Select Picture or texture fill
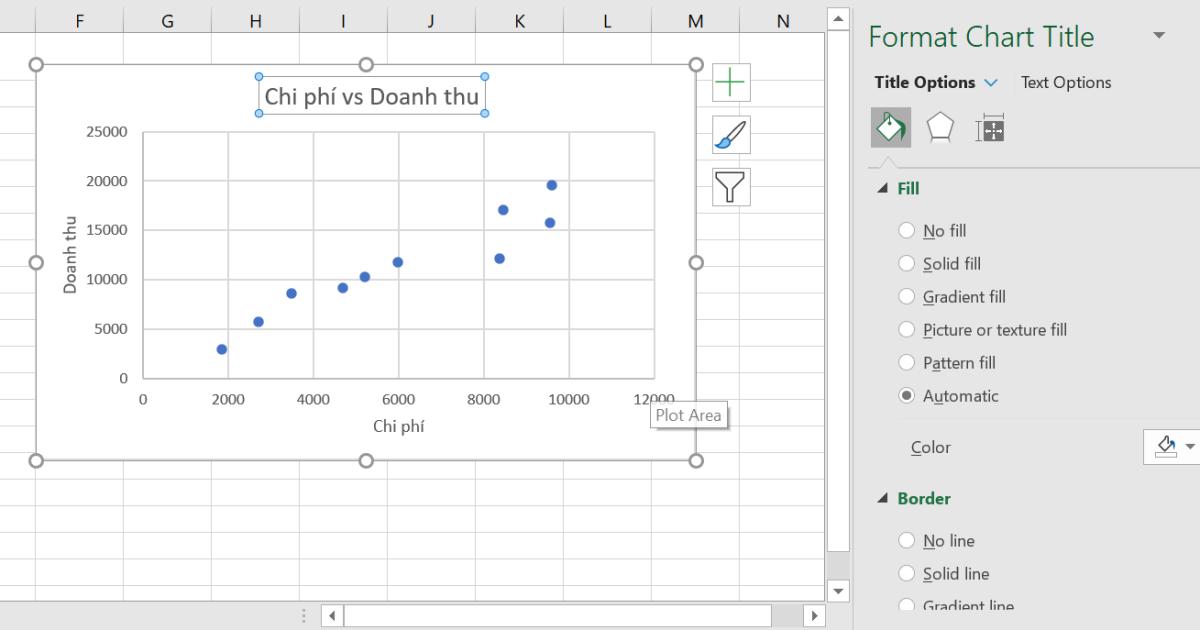 click(x=907, y=329)
